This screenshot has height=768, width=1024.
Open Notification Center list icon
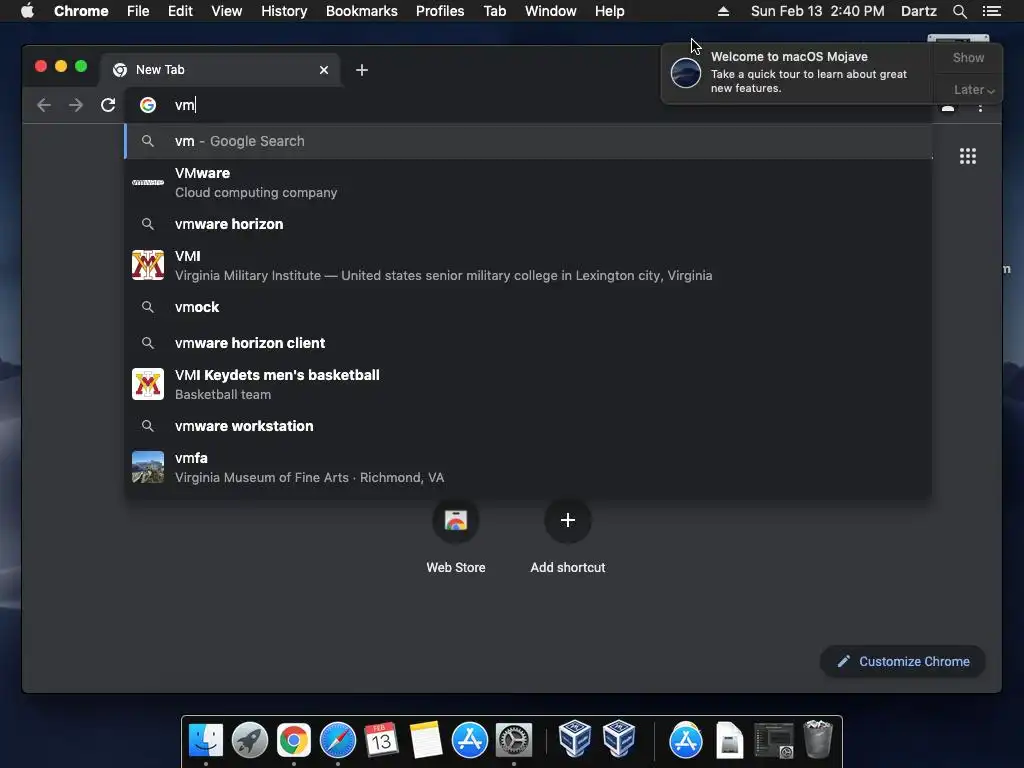pos(991,11)
